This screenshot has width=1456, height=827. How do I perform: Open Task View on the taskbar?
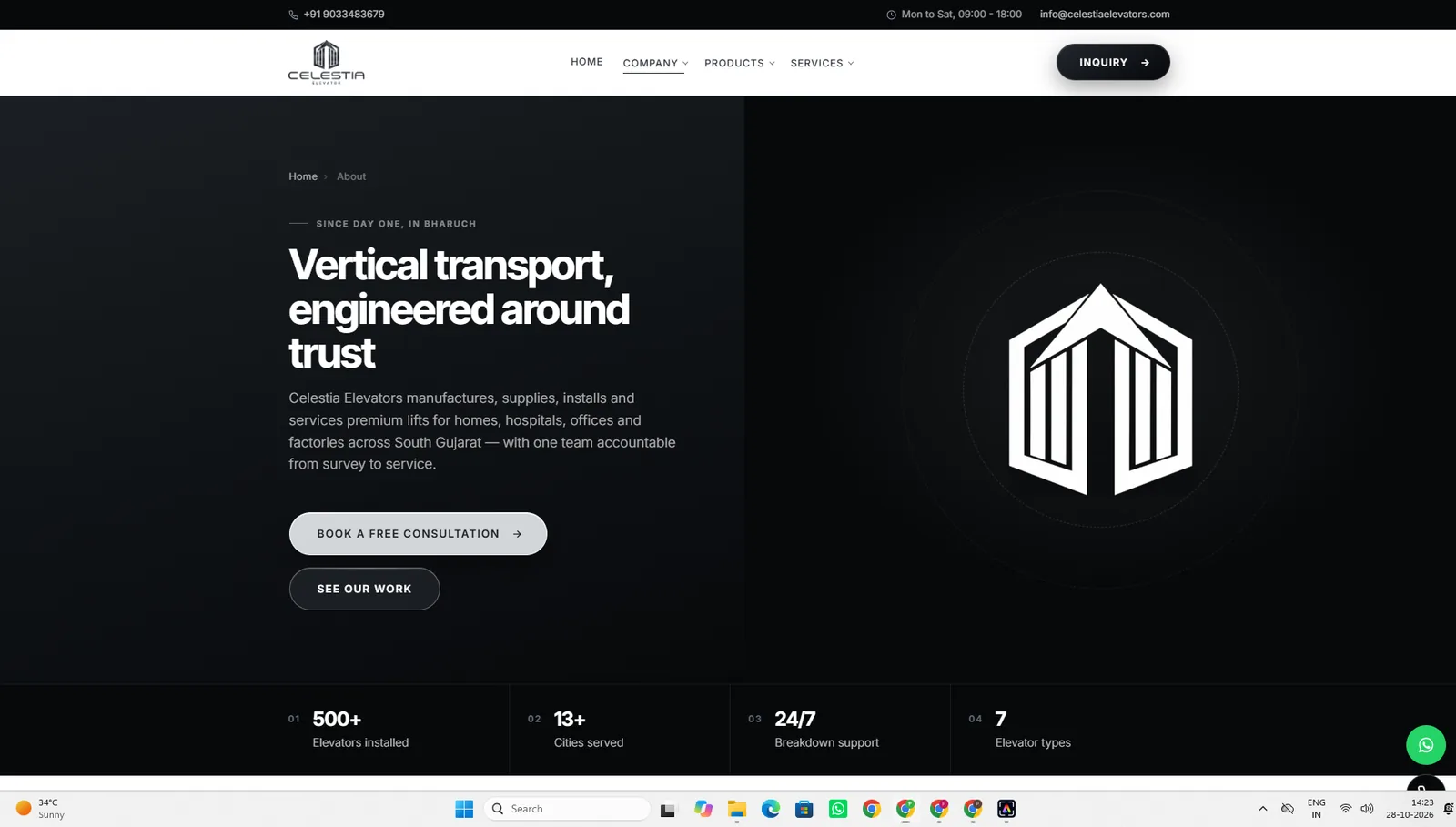[668, 809]
